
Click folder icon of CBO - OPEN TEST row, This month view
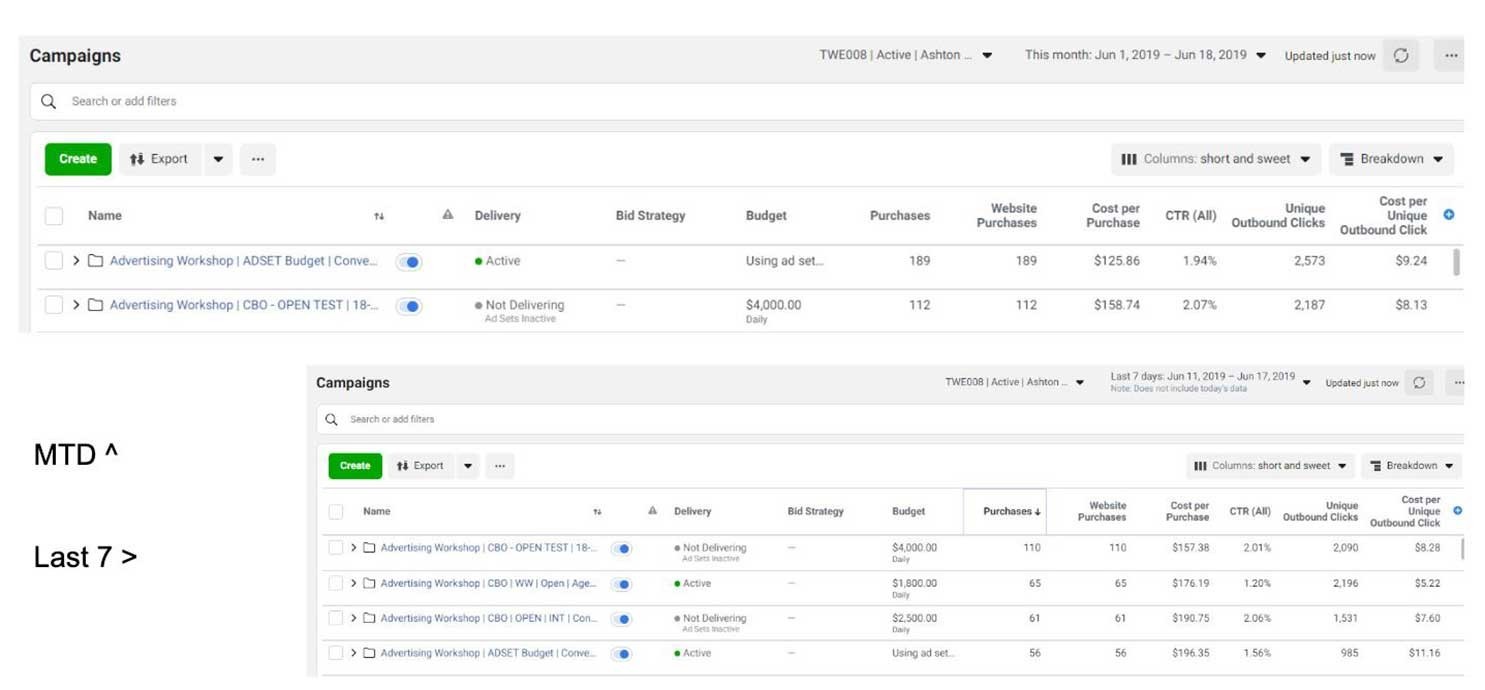point(96,305)
